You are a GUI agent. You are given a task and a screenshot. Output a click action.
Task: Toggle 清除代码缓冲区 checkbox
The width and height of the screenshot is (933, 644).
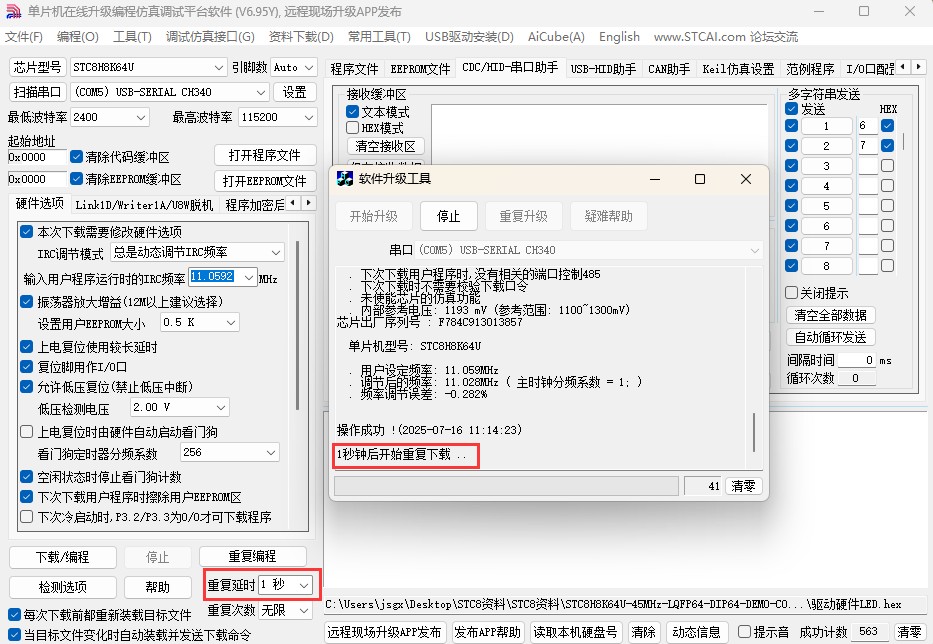click(76, 157)
